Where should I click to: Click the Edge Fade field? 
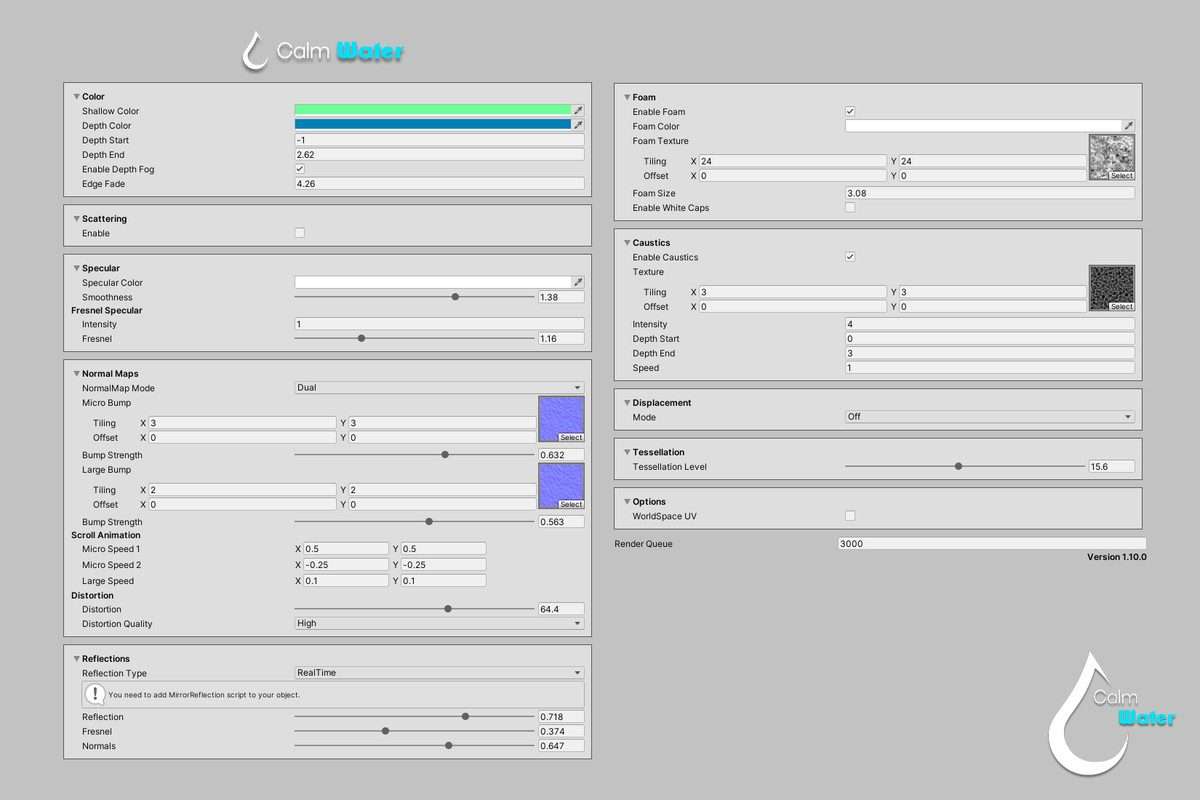[439, 184]
